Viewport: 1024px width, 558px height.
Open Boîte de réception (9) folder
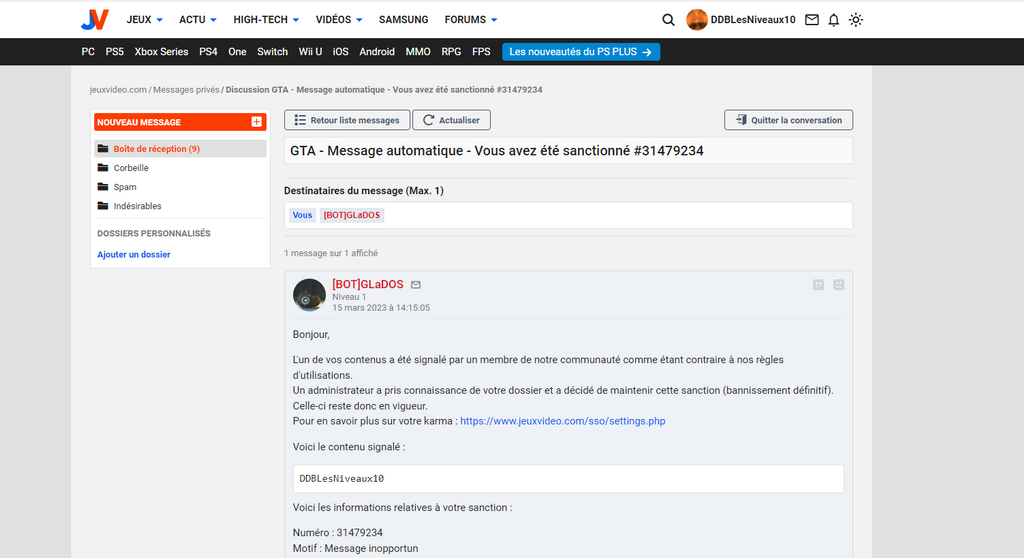180,148
